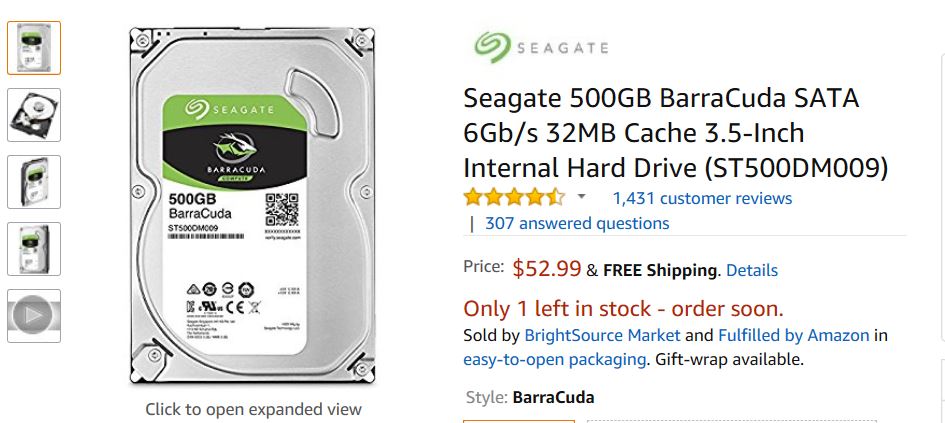Show the open-drive platter thumbnail image
The width and height of the screenshot is (945, 423).
[x=34, y=115]
